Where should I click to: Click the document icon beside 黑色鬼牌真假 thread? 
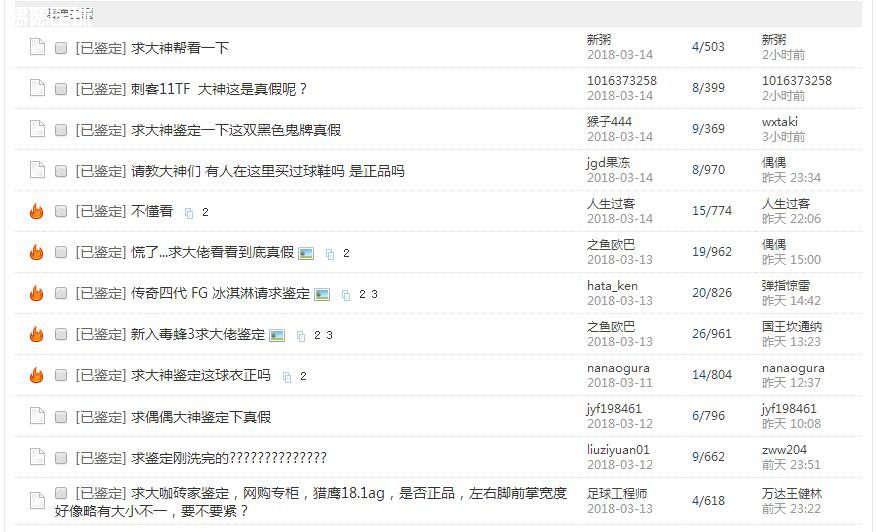pos(37,129)
